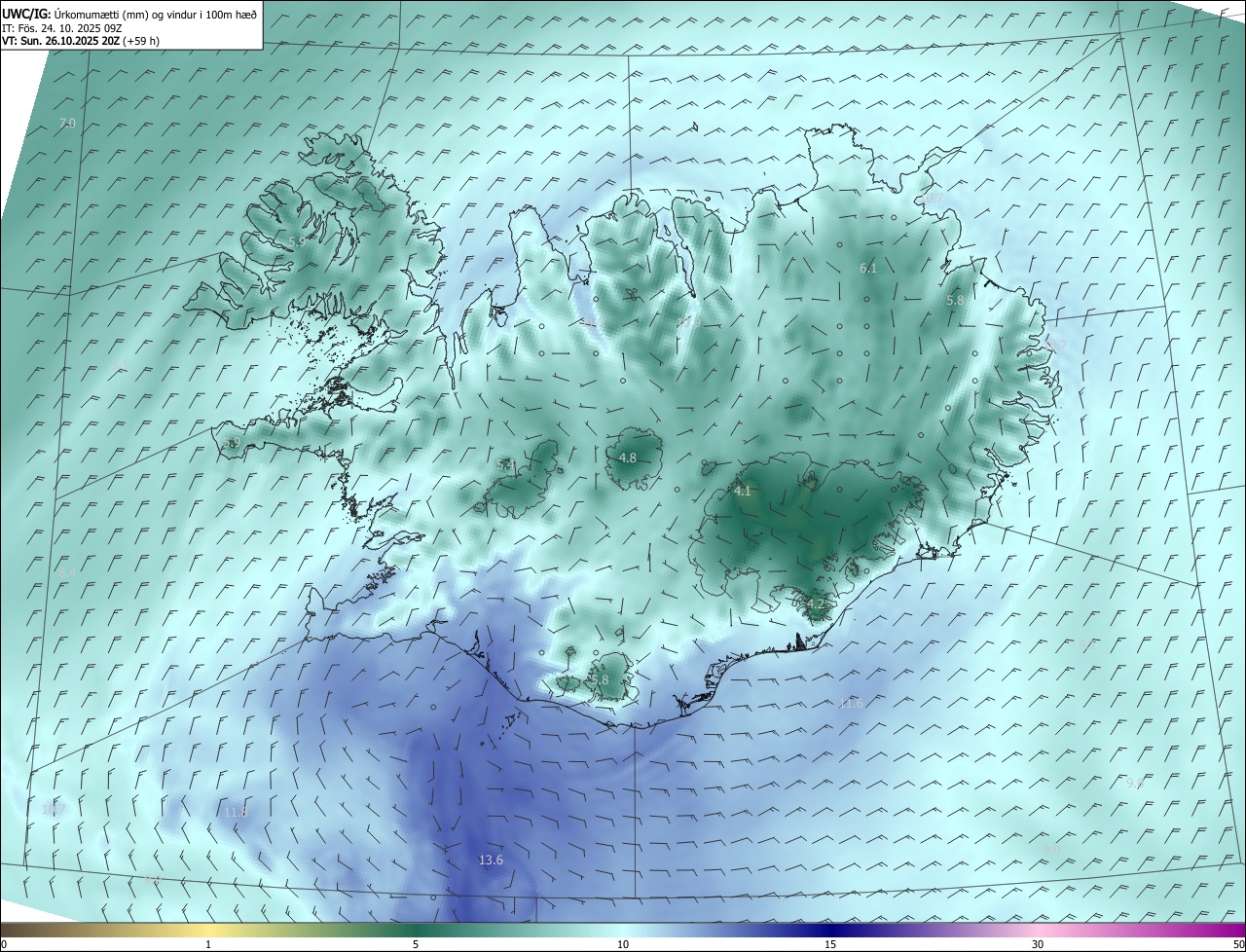Click the 6.1 value label
This screenshot has width=1246, height=952.
pos(868,268)
